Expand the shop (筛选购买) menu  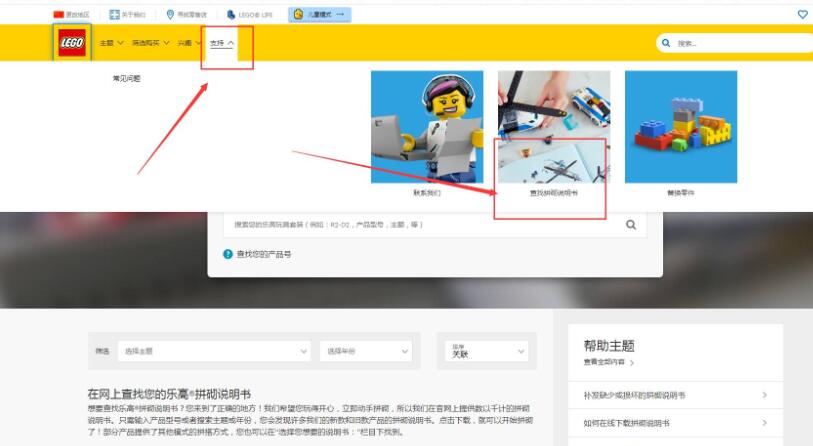150,43
